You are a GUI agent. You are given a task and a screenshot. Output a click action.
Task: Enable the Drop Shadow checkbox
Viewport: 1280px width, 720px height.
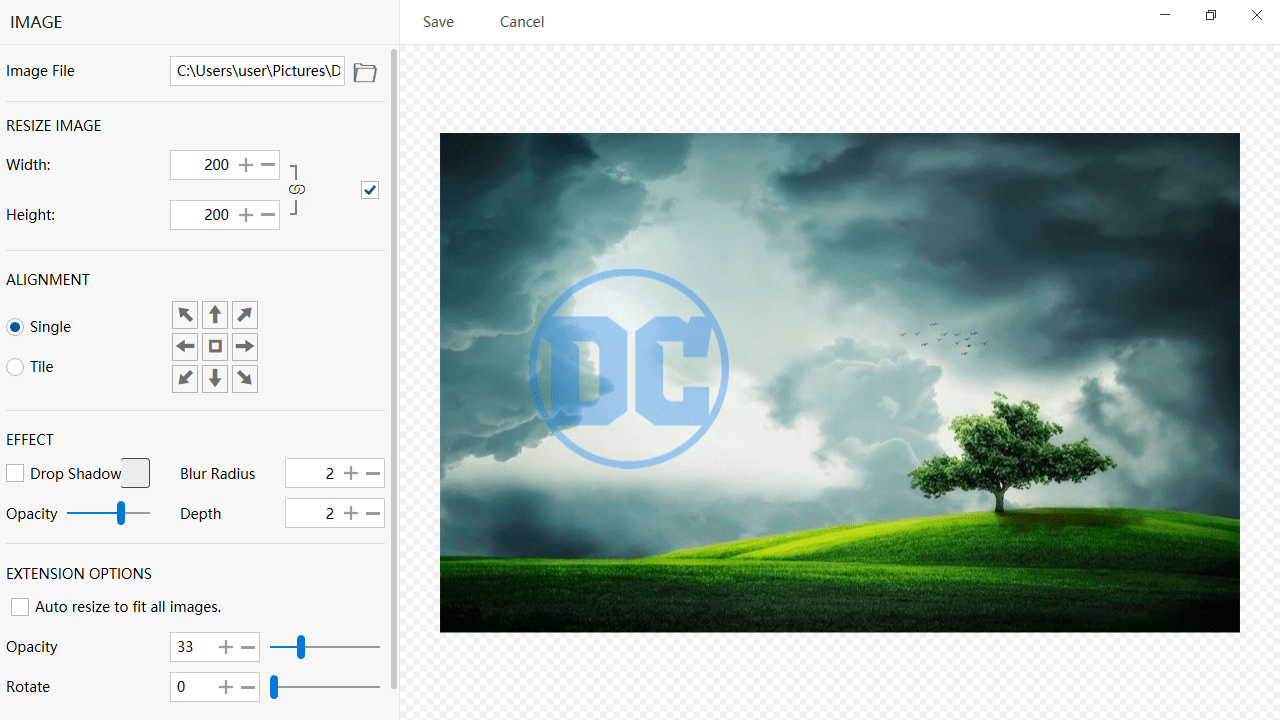coord(15,473)
